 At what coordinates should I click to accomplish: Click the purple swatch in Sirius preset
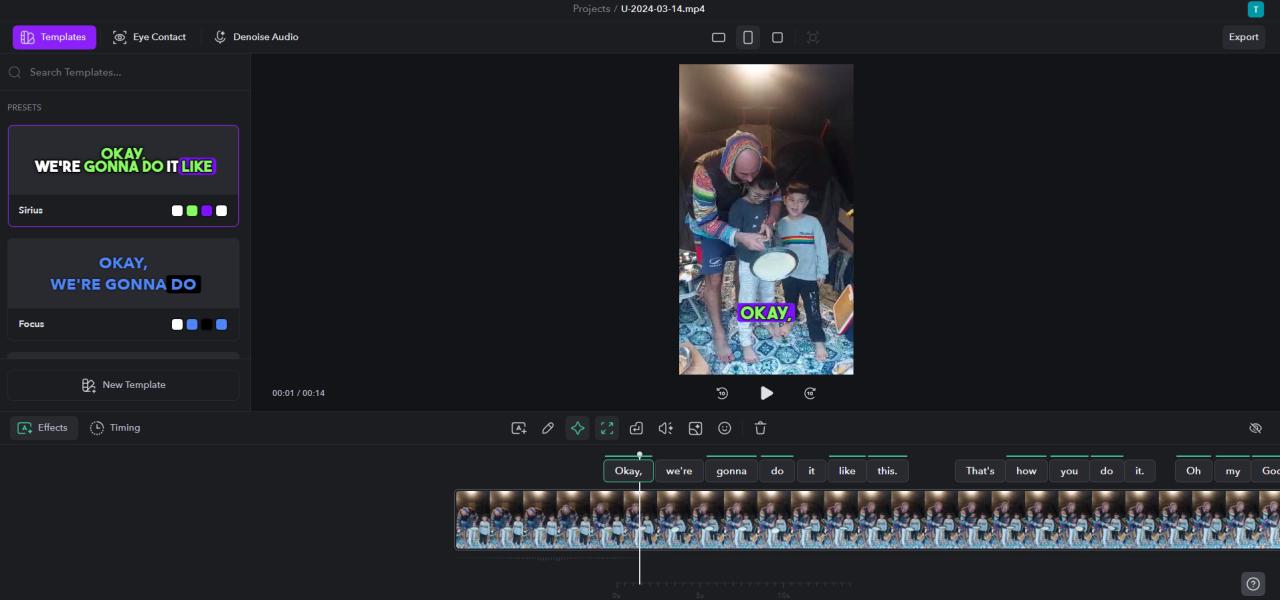[207, 211]
